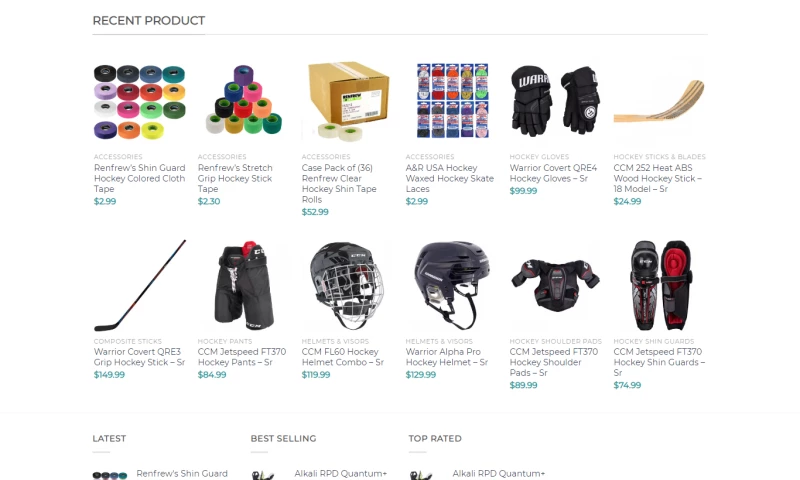Open the A&R USA Hockey Waxed Laces title link
The width and height of the screenshot is (800, 480).
[449, 178]
